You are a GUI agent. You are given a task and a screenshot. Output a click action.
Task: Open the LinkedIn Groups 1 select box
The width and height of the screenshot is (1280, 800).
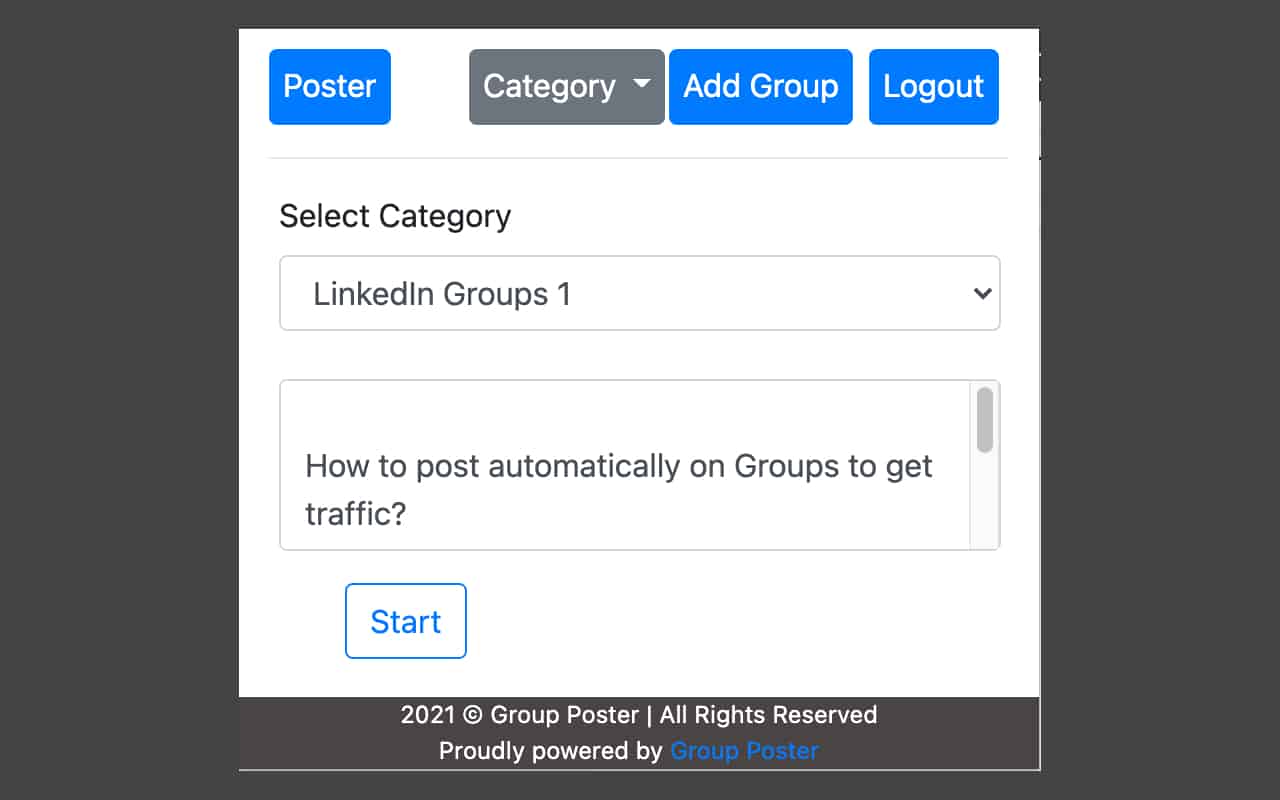pyautogui.click(x=620, y=293)
